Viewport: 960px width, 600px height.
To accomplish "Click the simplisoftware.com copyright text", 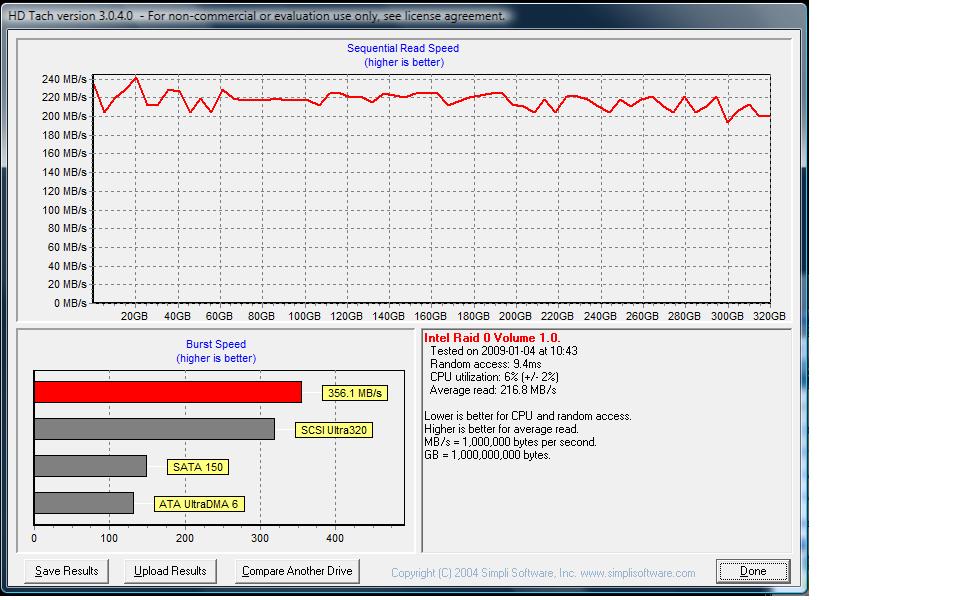I will [543, 573].
